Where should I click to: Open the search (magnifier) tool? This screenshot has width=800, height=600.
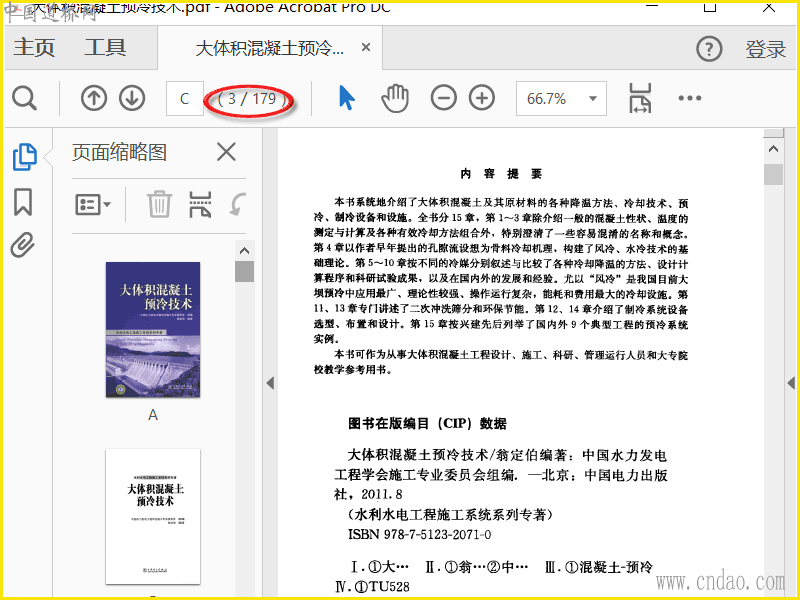coord(24,98)
